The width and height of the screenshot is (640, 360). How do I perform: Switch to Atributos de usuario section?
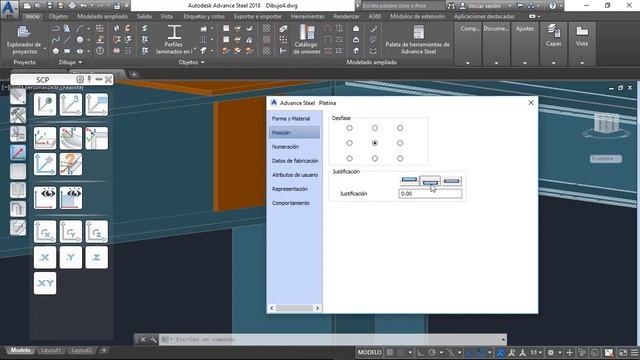coord(294,175)
